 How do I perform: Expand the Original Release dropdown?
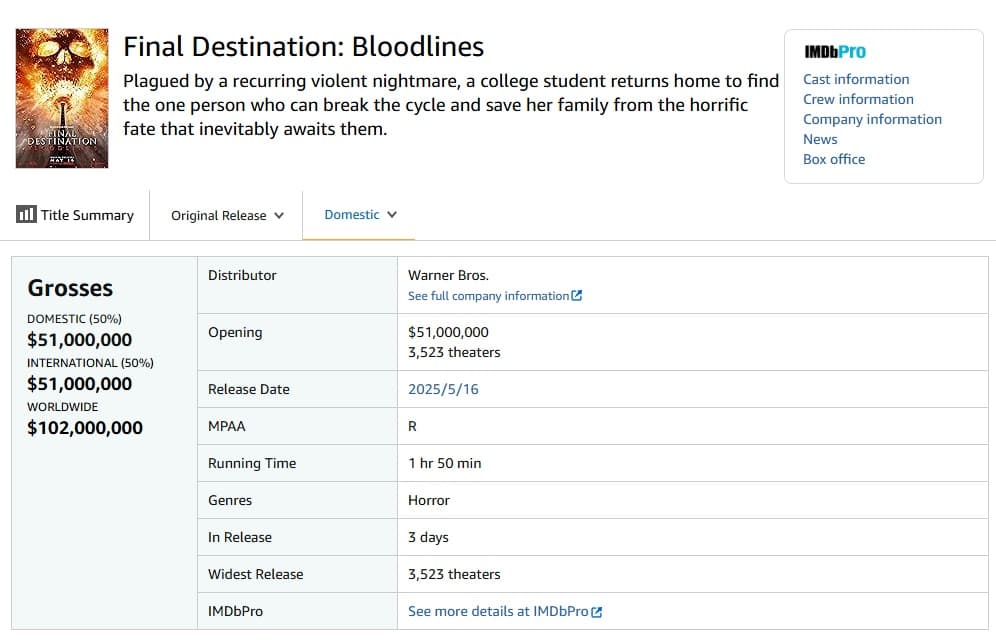227,215
